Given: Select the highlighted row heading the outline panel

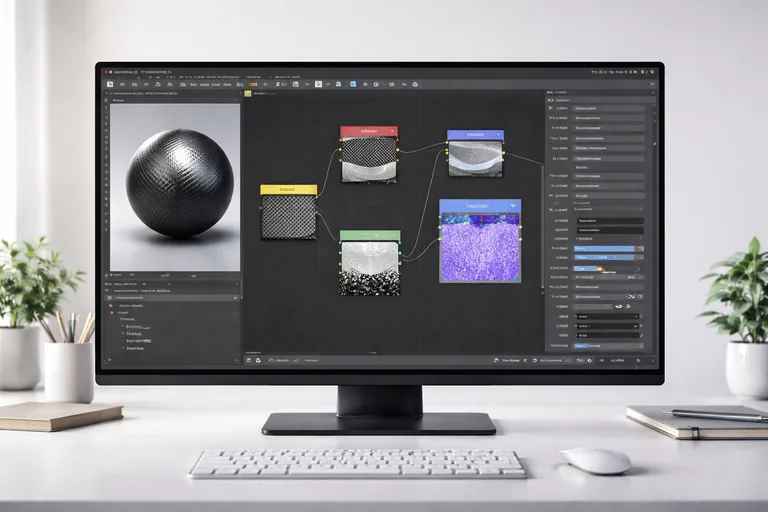Looking at the screenshot, I should click(172, 298).
